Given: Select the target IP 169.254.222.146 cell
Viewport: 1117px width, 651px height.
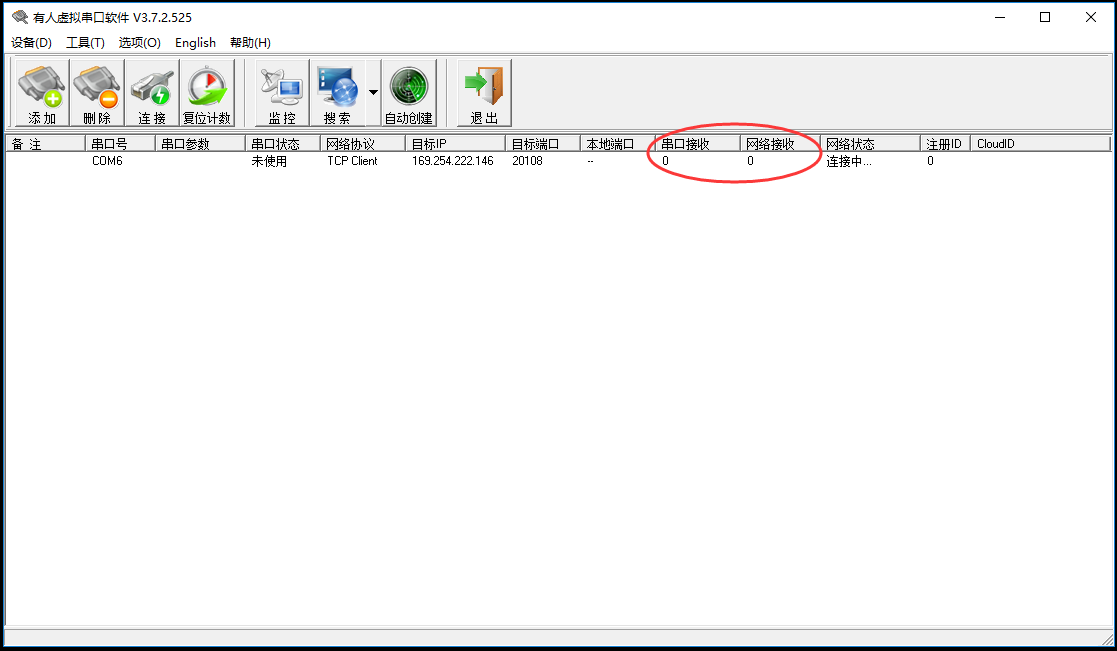Looking at the screenshot, I should (x=452, y=161).
